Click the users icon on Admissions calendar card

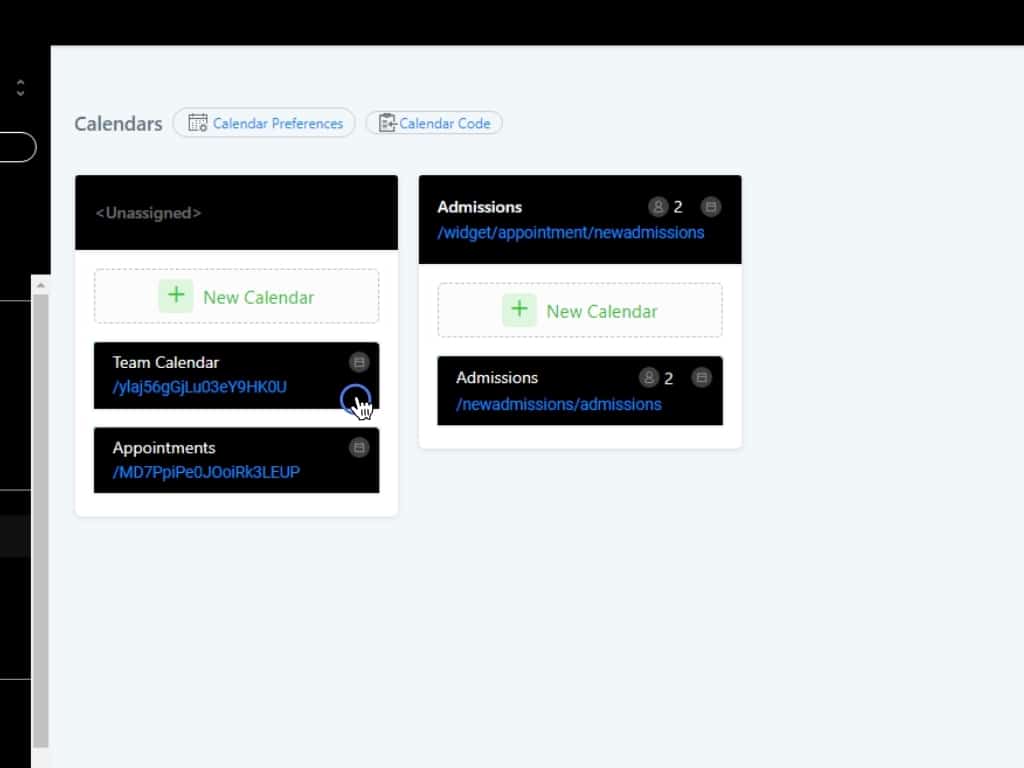(x=649, y=377)
